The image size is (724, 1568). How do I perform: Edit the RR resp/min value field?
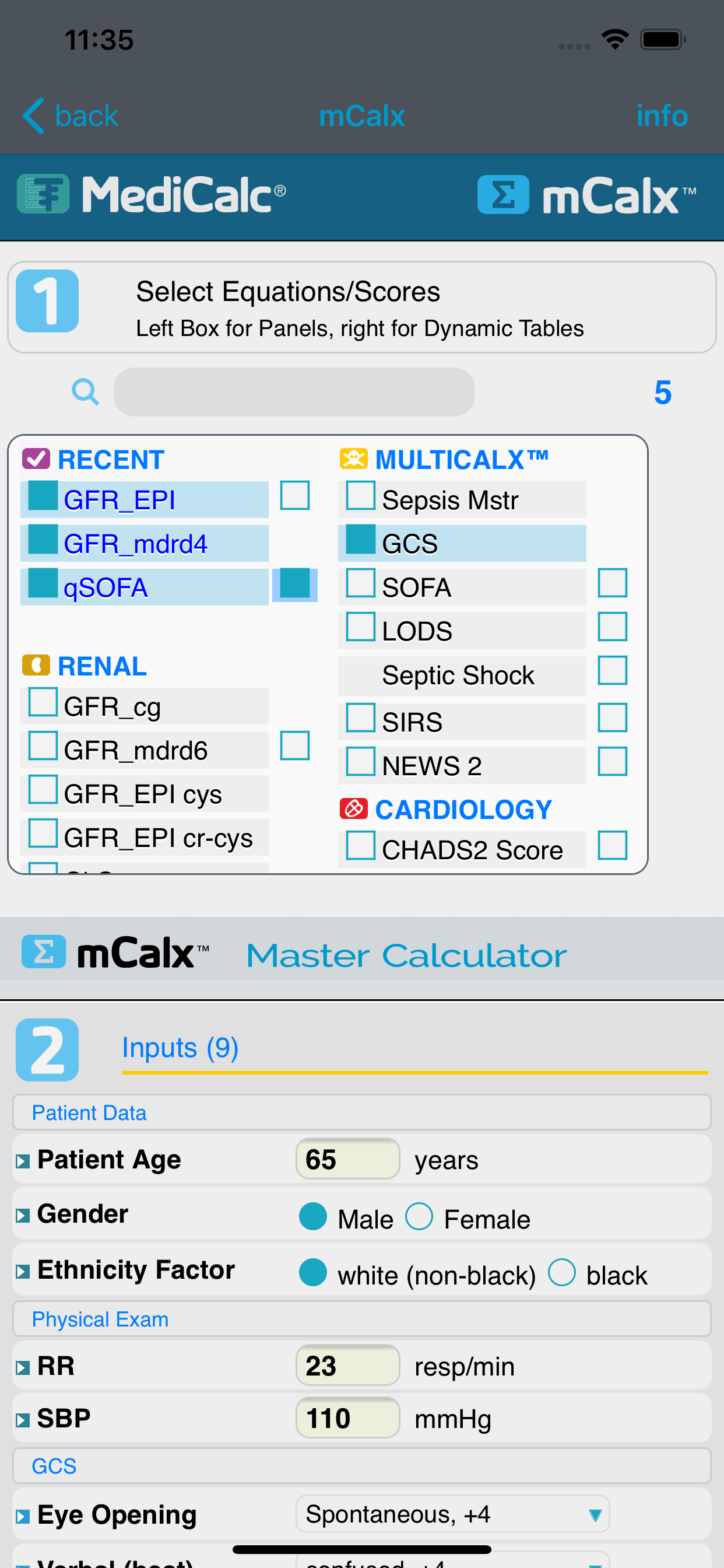[x=347, y=1366]
